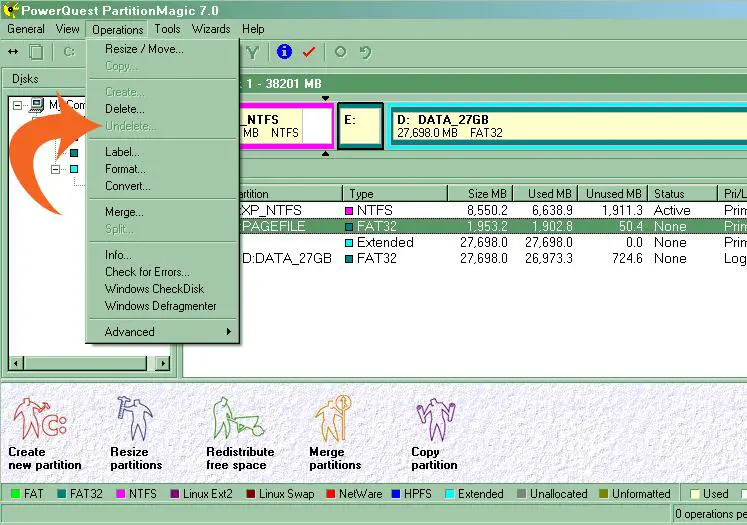Open the Tools menu
747x525 pixels.
click(167, 29)
